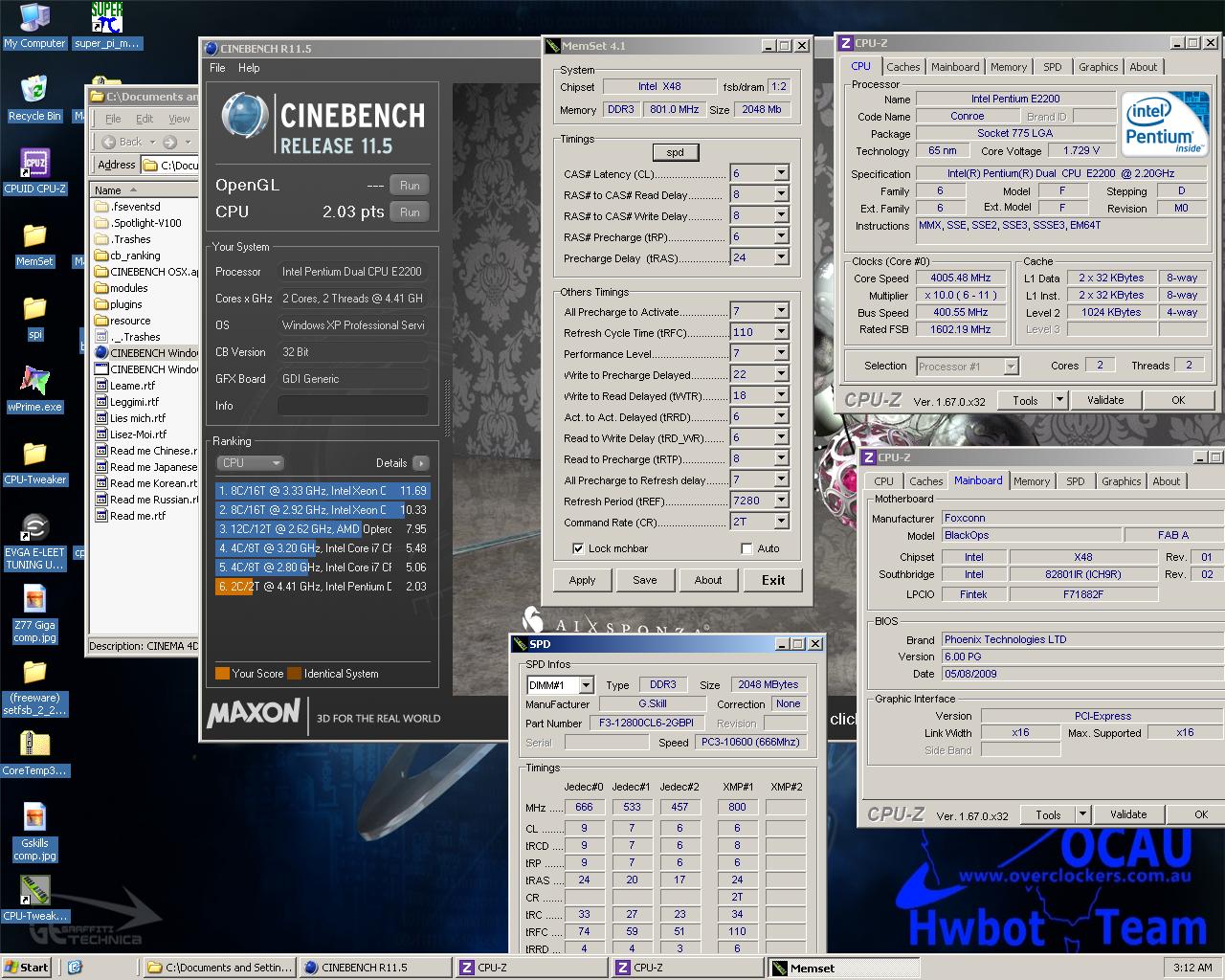Open Help menu in Cinebench
1225x980 pixels.
point(249,68)
